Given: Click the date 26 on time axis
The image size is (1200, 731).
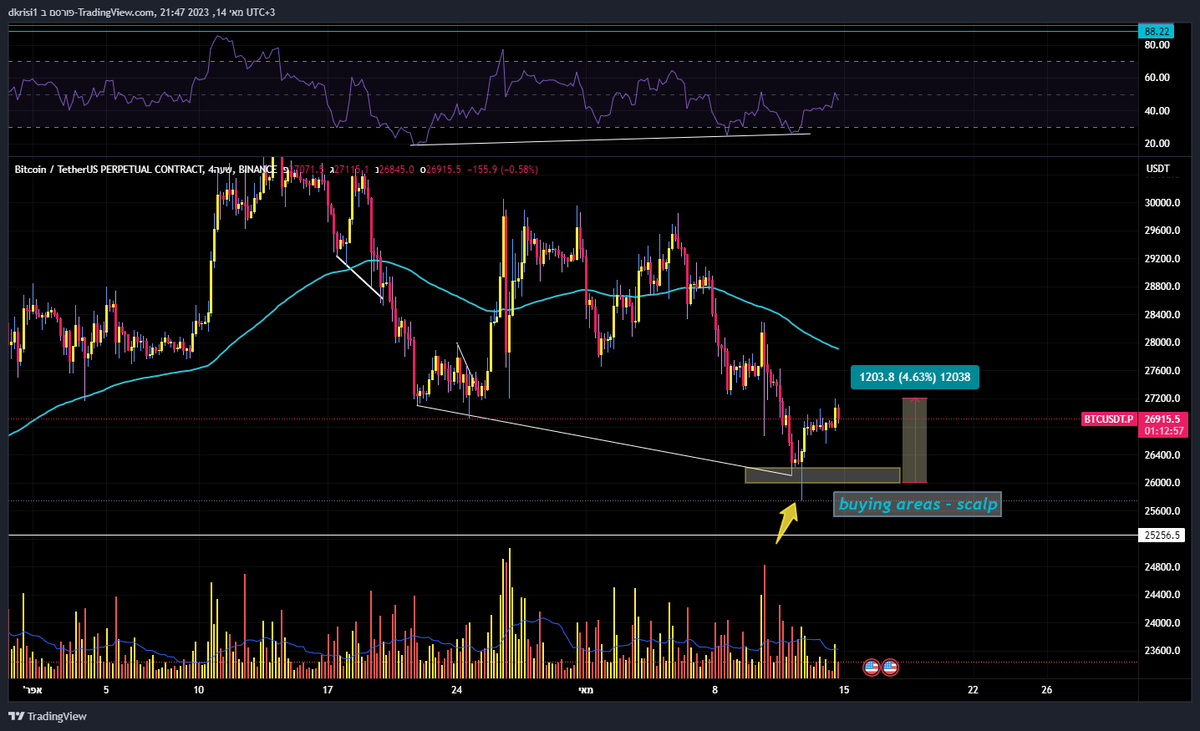Looking at the screenshot, I should click(1046, 690).
